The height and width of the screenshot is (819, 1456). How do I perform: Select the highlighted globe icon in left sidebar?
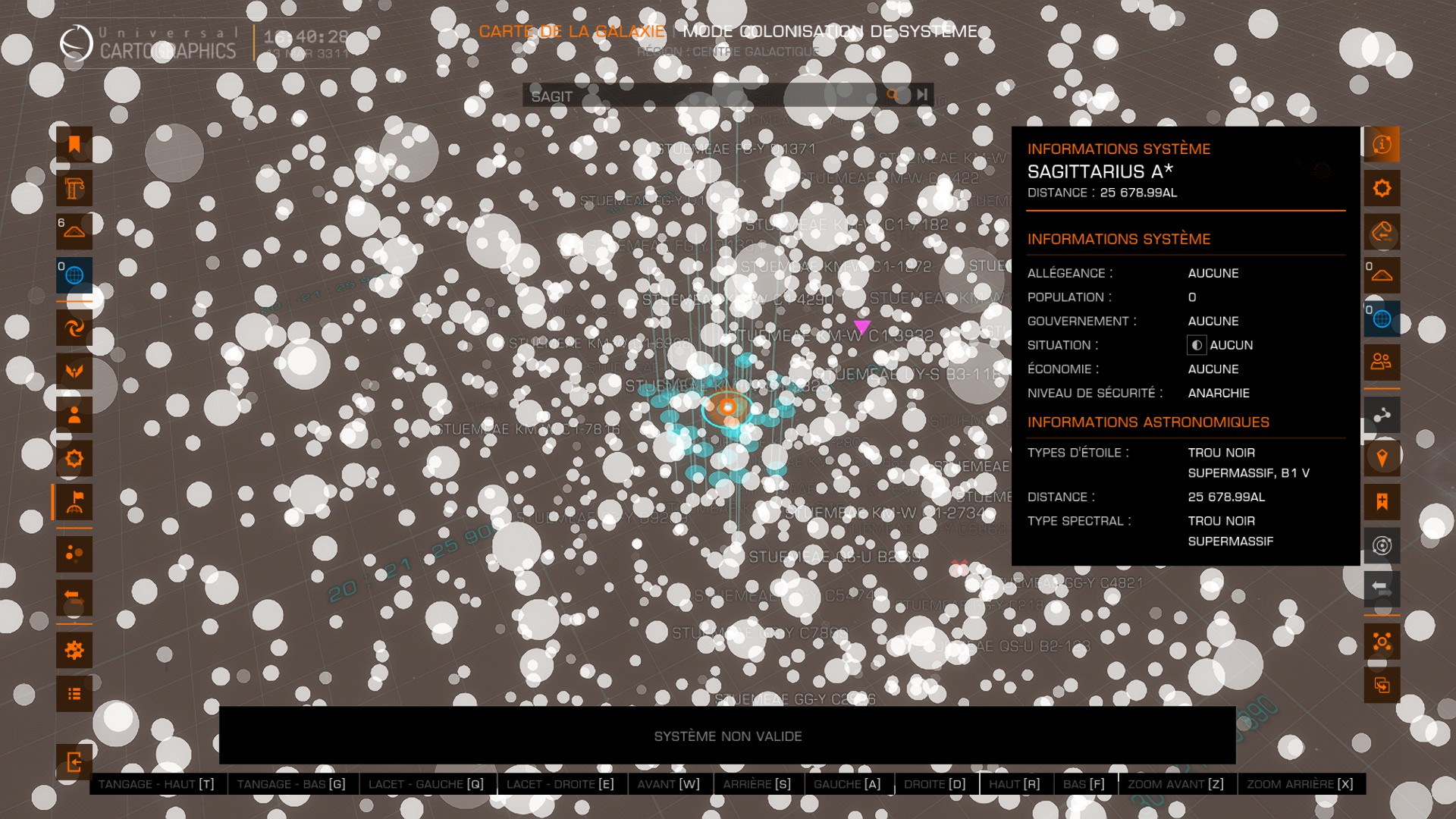pyautogui.click(x=74, y=275)
